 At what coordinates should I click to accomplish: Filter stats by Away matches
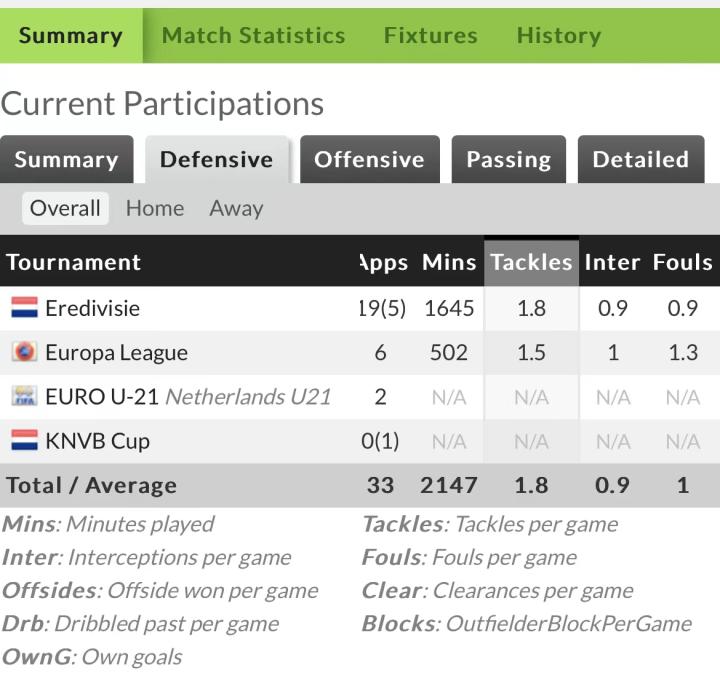tap(236, 208)
